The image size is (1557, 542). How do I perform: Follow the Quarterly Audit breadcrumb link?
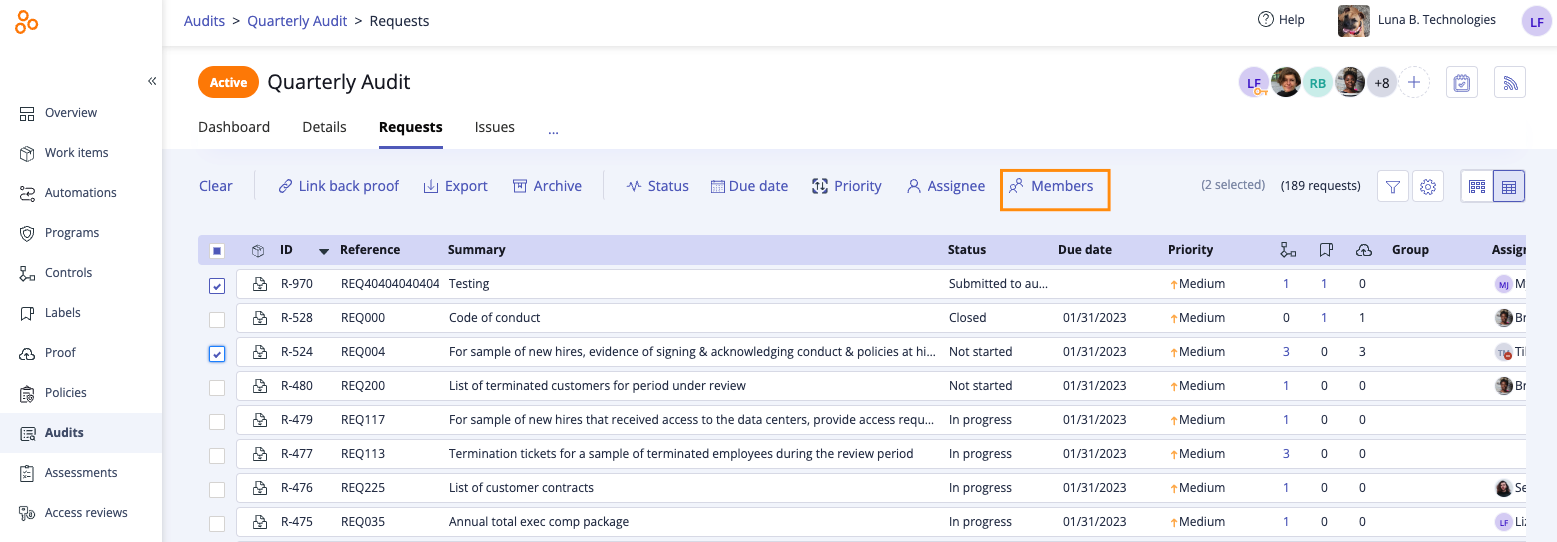(297, 20)
